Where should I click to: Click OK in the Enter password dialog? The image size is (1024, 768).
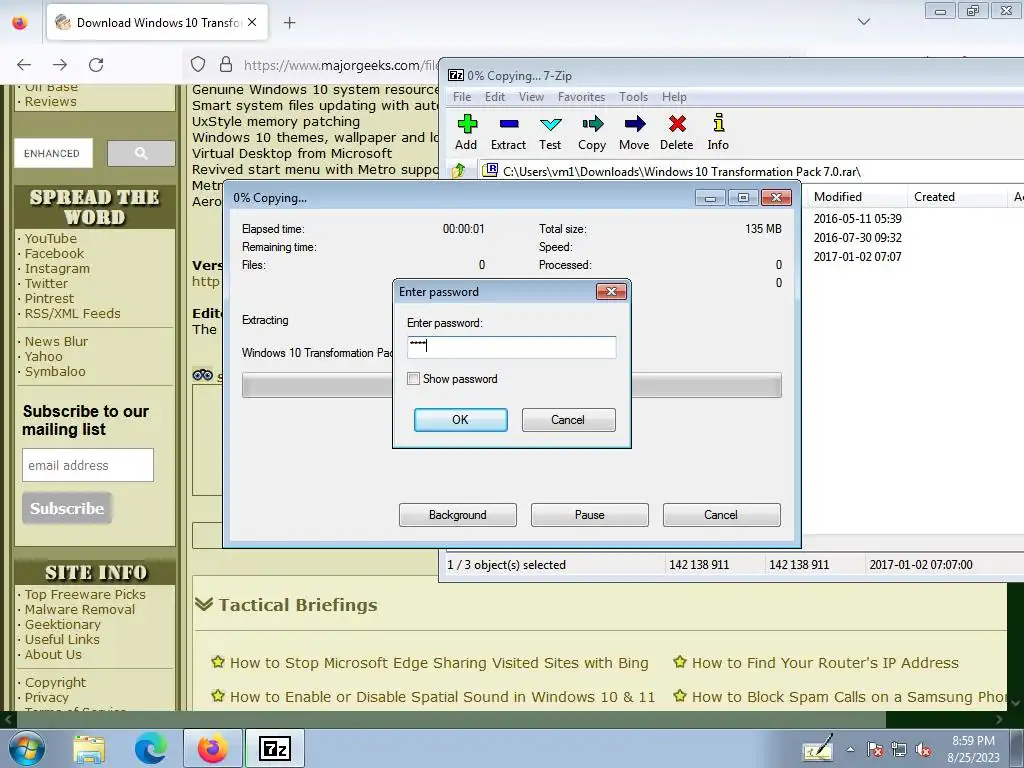(460, 420)
